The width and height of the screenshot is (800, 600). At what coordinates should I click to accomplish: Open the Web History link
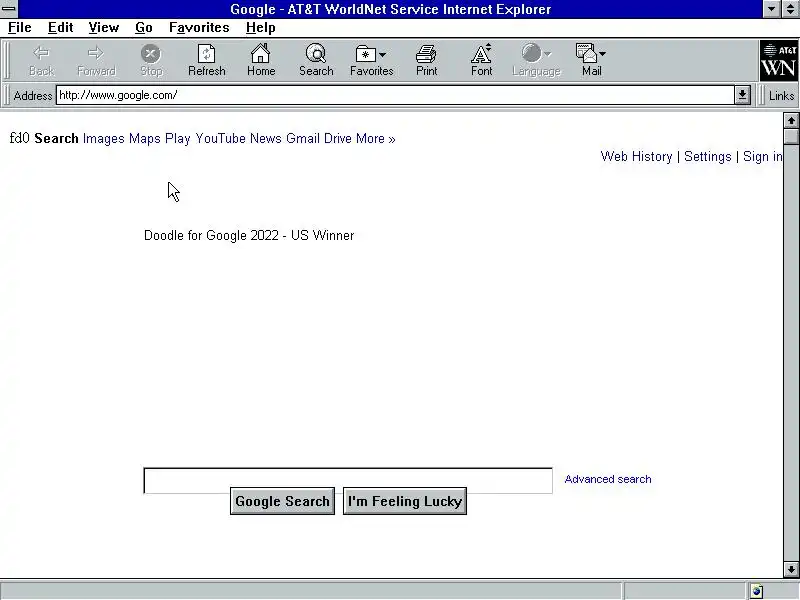coord(636,157)
